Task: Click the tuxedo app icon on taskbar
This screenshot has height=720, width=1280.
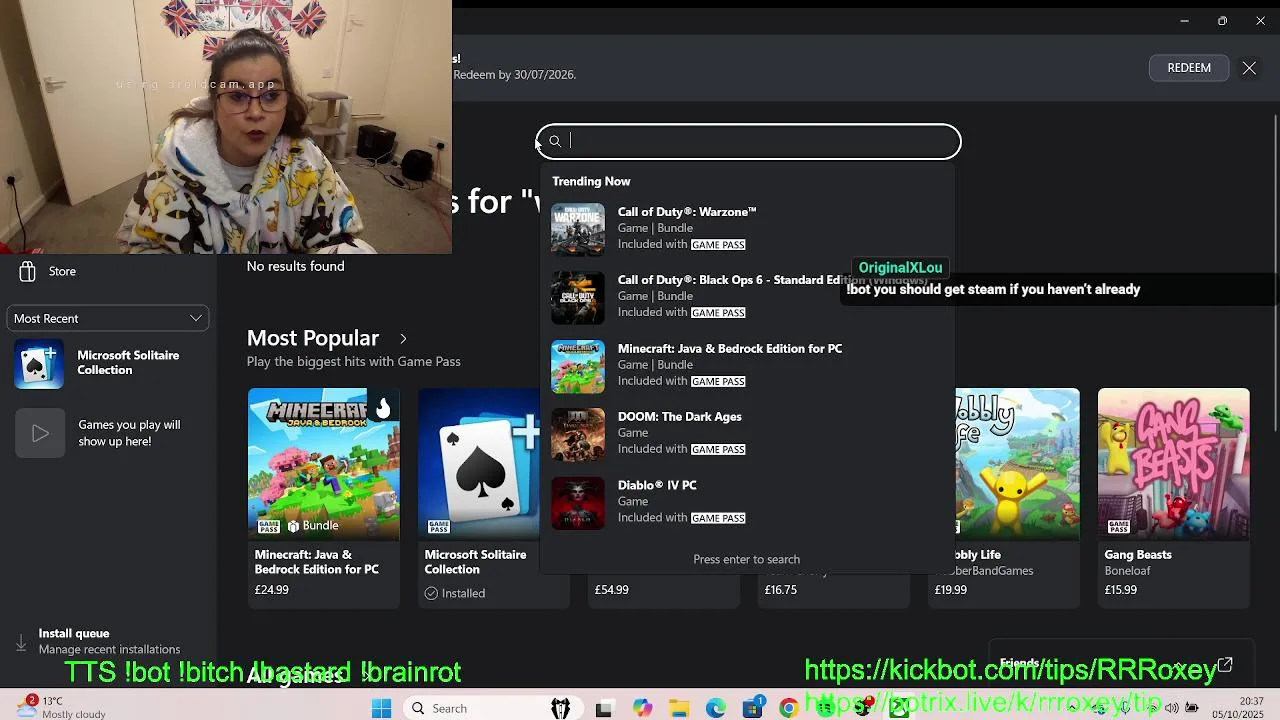Action: 561,708
